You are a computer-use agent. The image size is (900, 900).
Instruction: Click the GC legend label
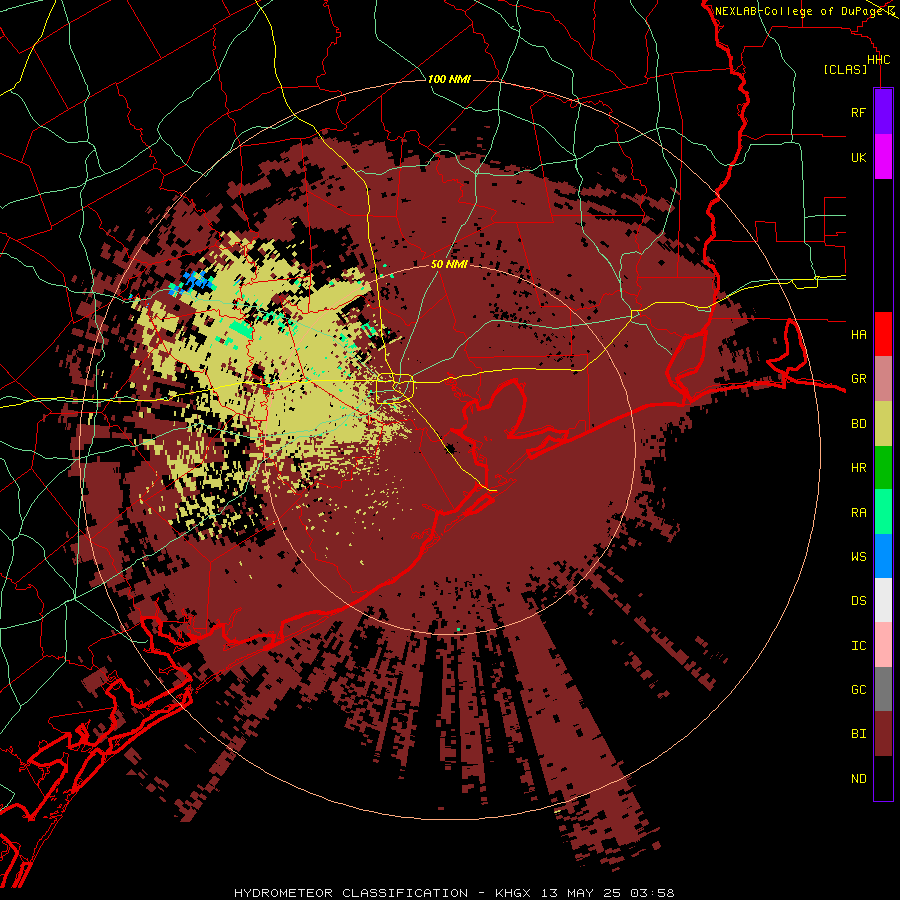858,690
